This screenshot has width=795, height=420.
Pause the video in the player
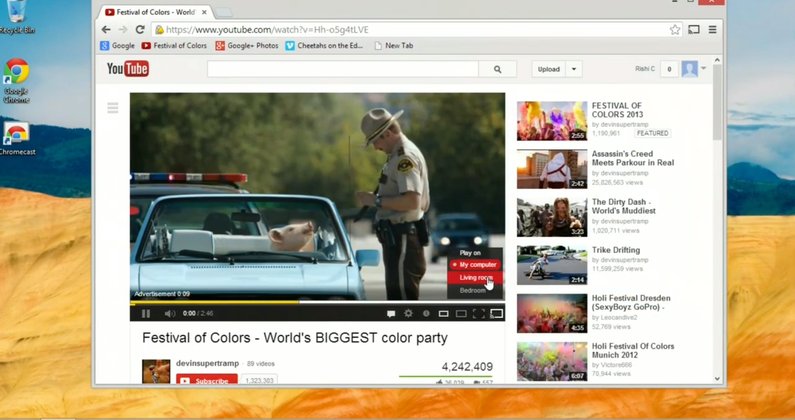tap(146, 313)
